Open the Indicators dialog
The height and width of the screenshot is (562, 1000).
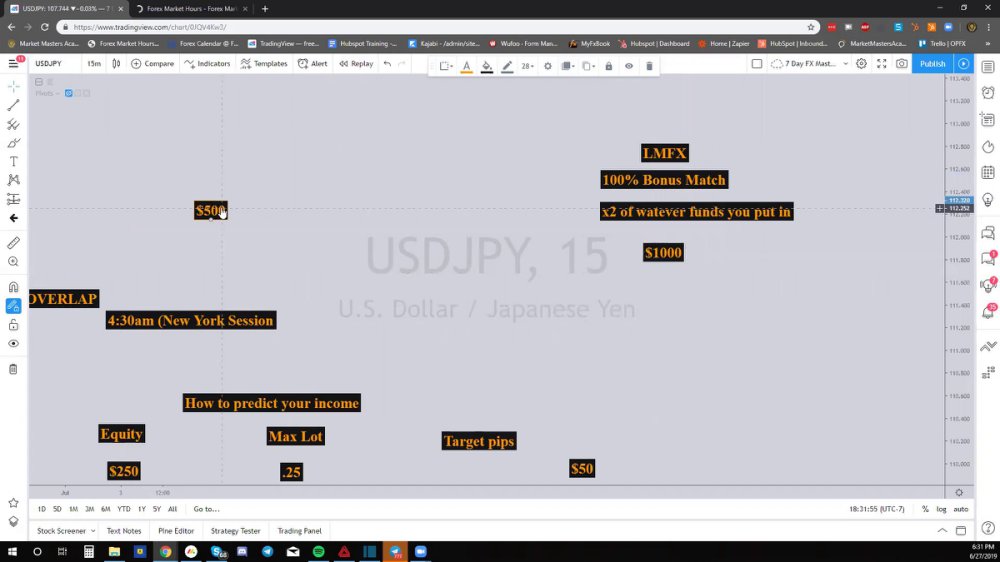coord(207,64)
